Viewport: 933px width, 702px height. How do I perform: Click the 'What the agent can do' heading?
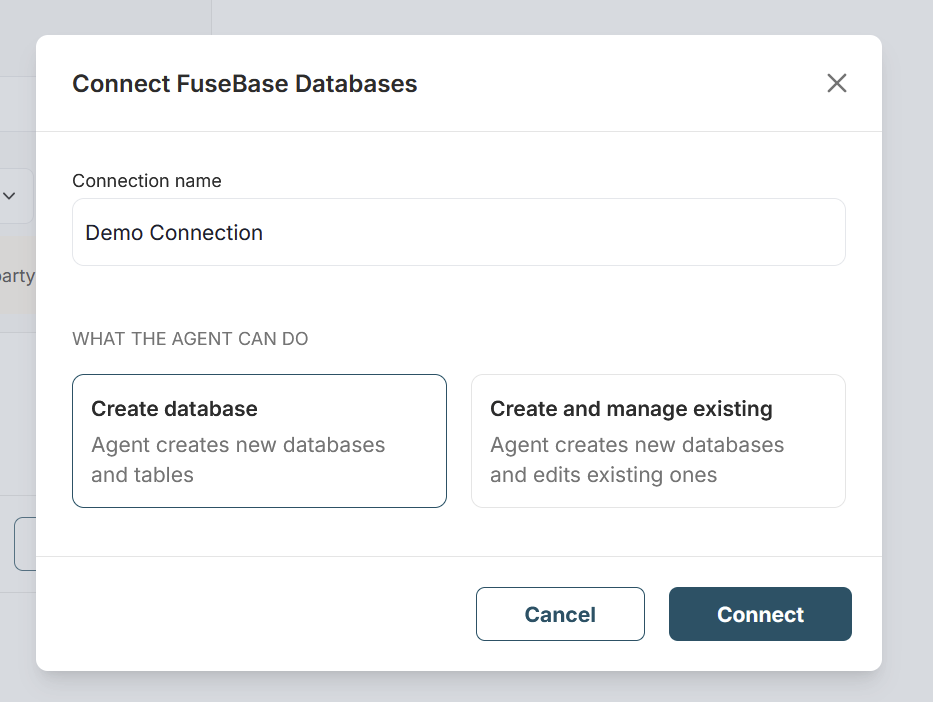point(190,339)
